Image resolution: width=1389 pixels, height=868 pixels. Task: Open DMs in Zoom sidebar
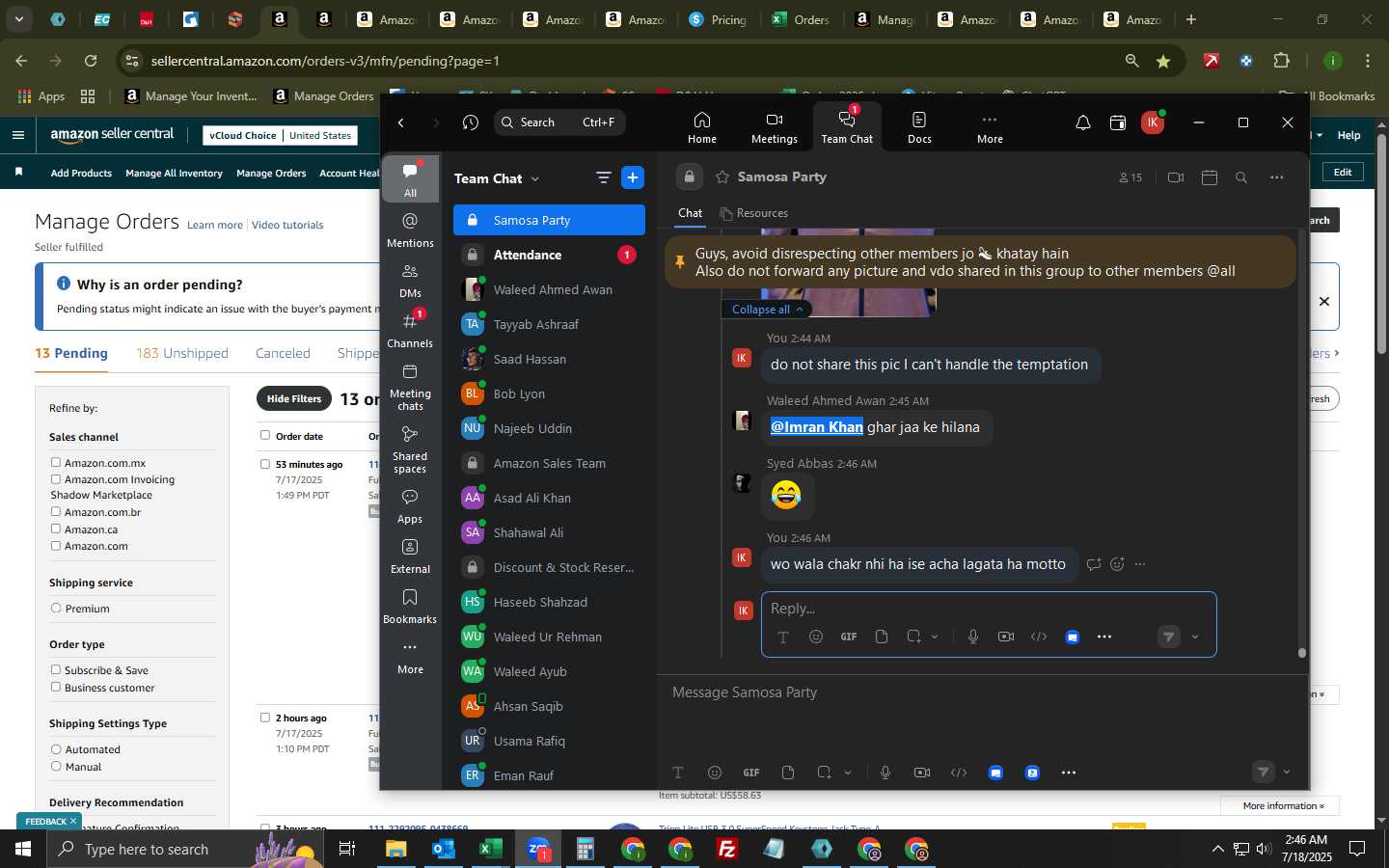[x=410, y=281]
